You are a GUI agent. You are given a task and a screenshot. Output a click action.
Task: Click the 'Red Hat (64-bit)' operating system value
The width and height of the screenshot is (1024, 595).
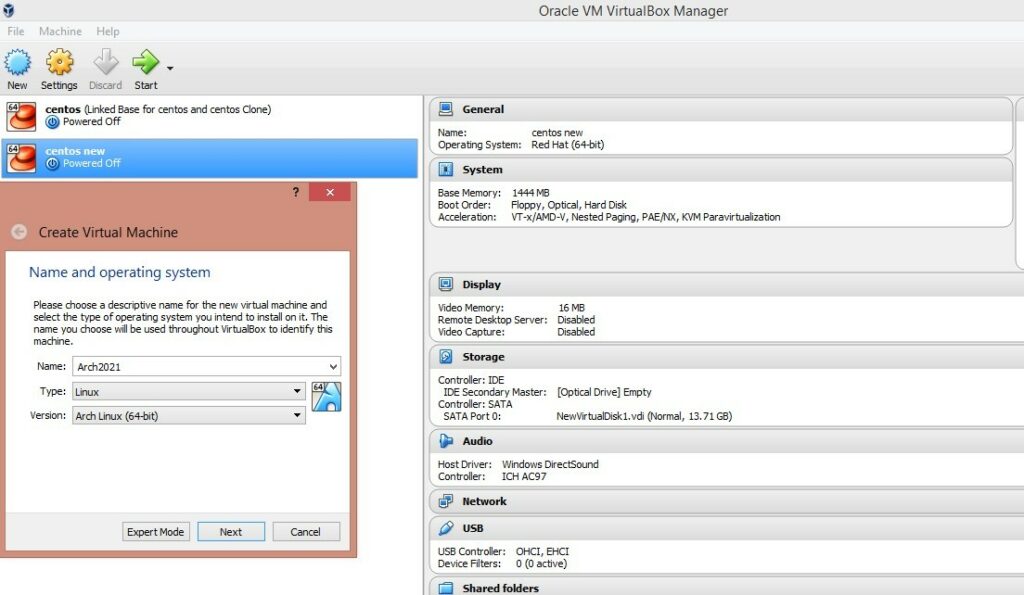[568, 144]
